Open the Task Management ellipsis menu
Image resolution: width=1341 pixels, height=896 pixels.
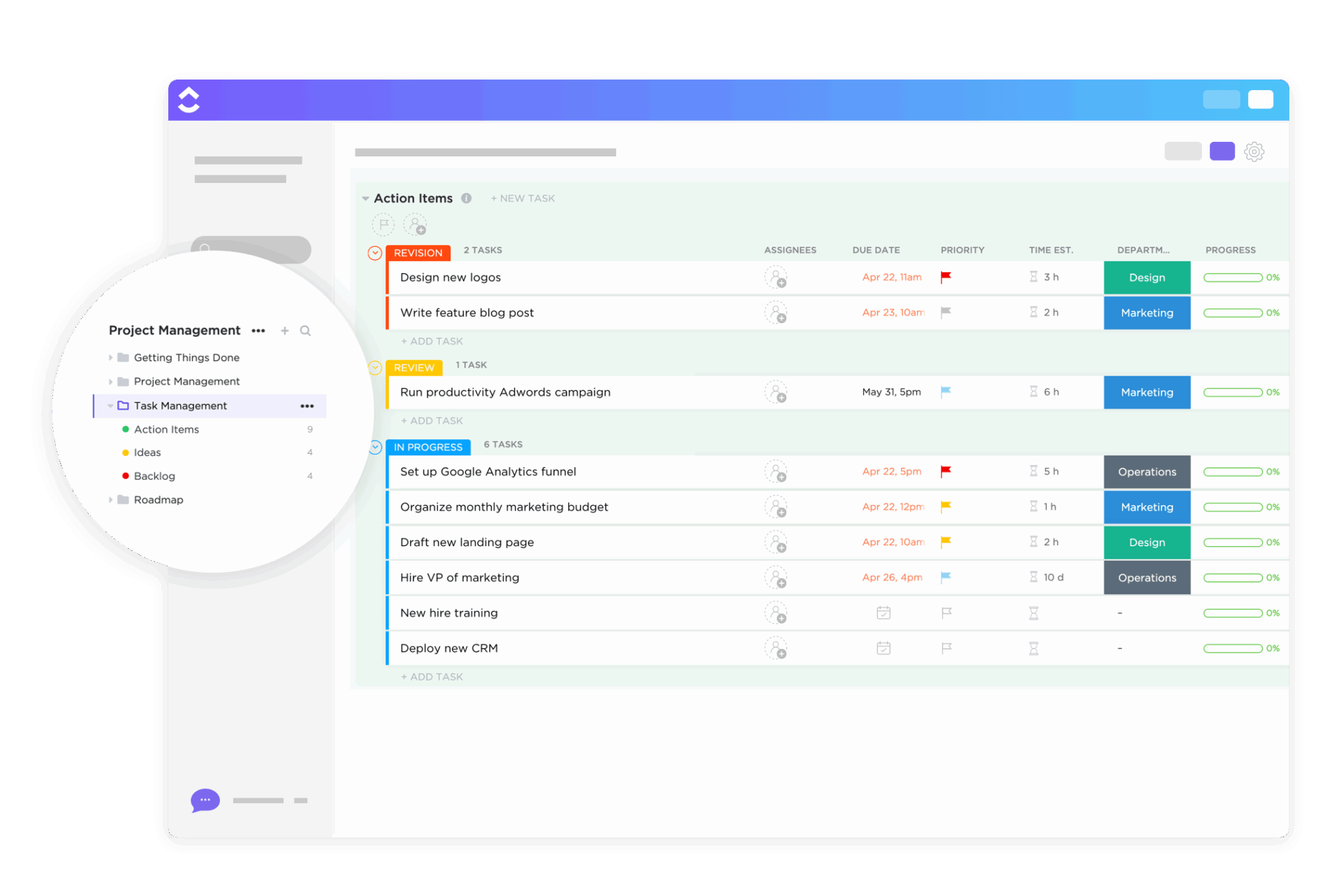pyautogui.click(x=306, y=406)
